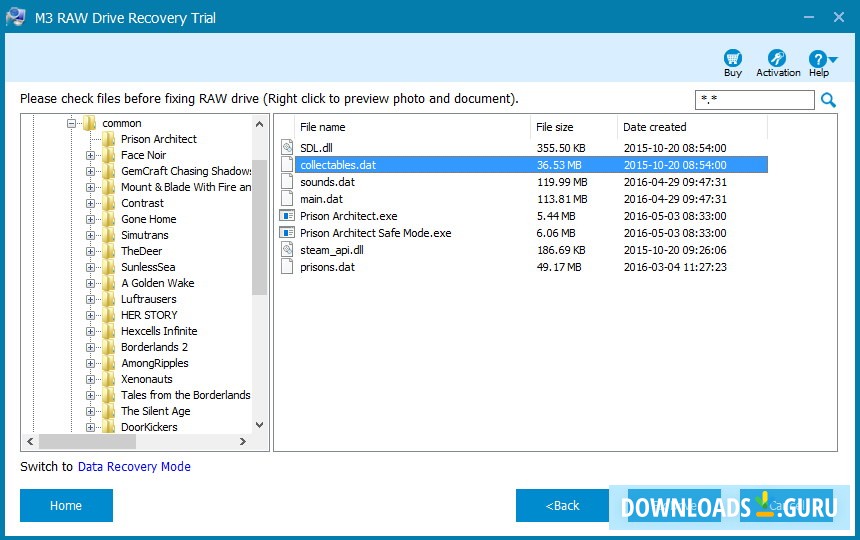Sort by the File size column header

[x=555, y=127]
